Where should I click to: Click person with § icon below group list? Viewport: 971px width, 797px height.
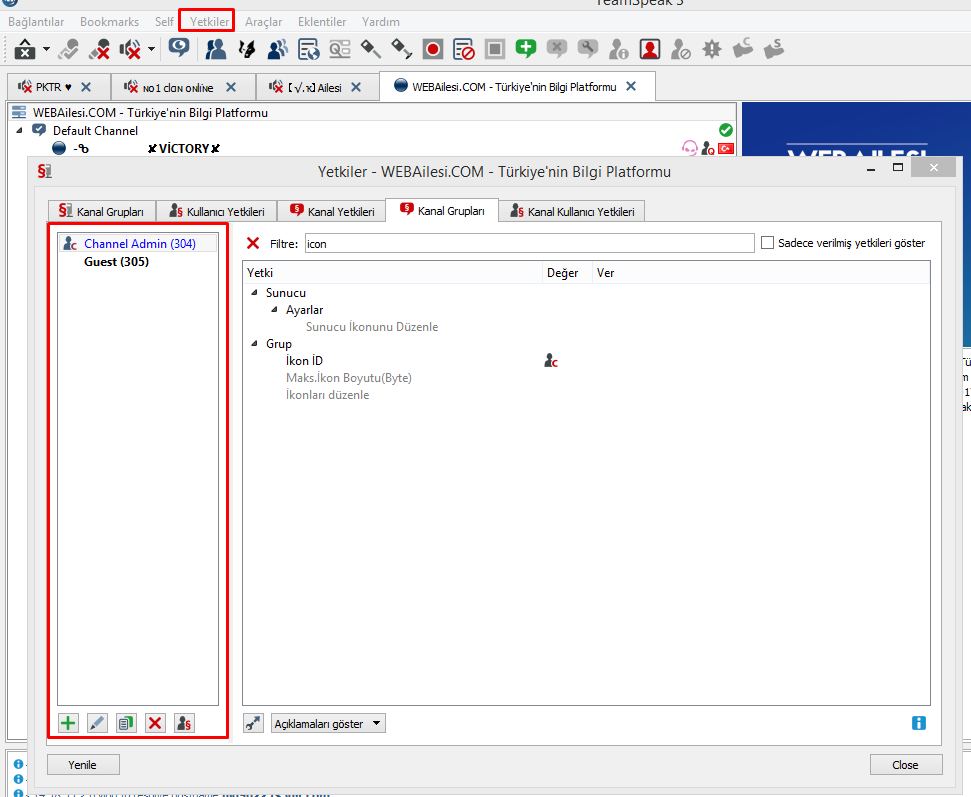(185, 723)
